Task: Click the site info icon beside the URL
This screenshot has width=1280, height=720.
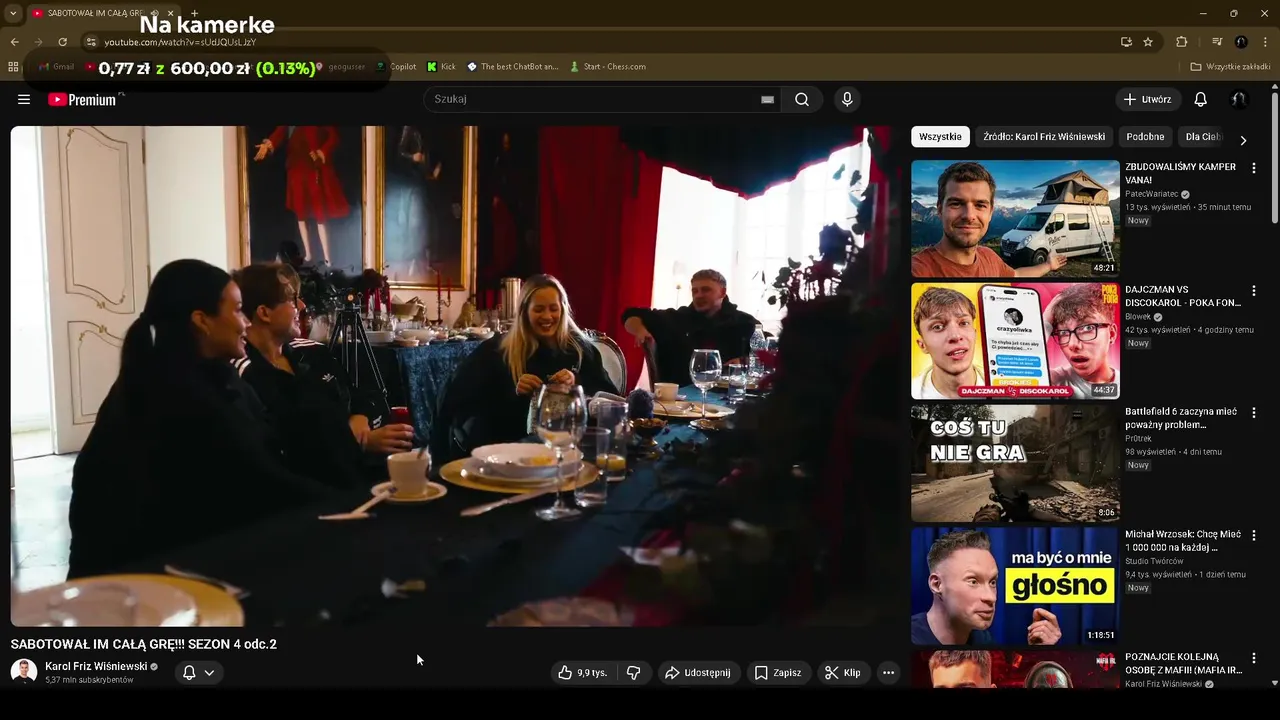Action: coord(91,42)
